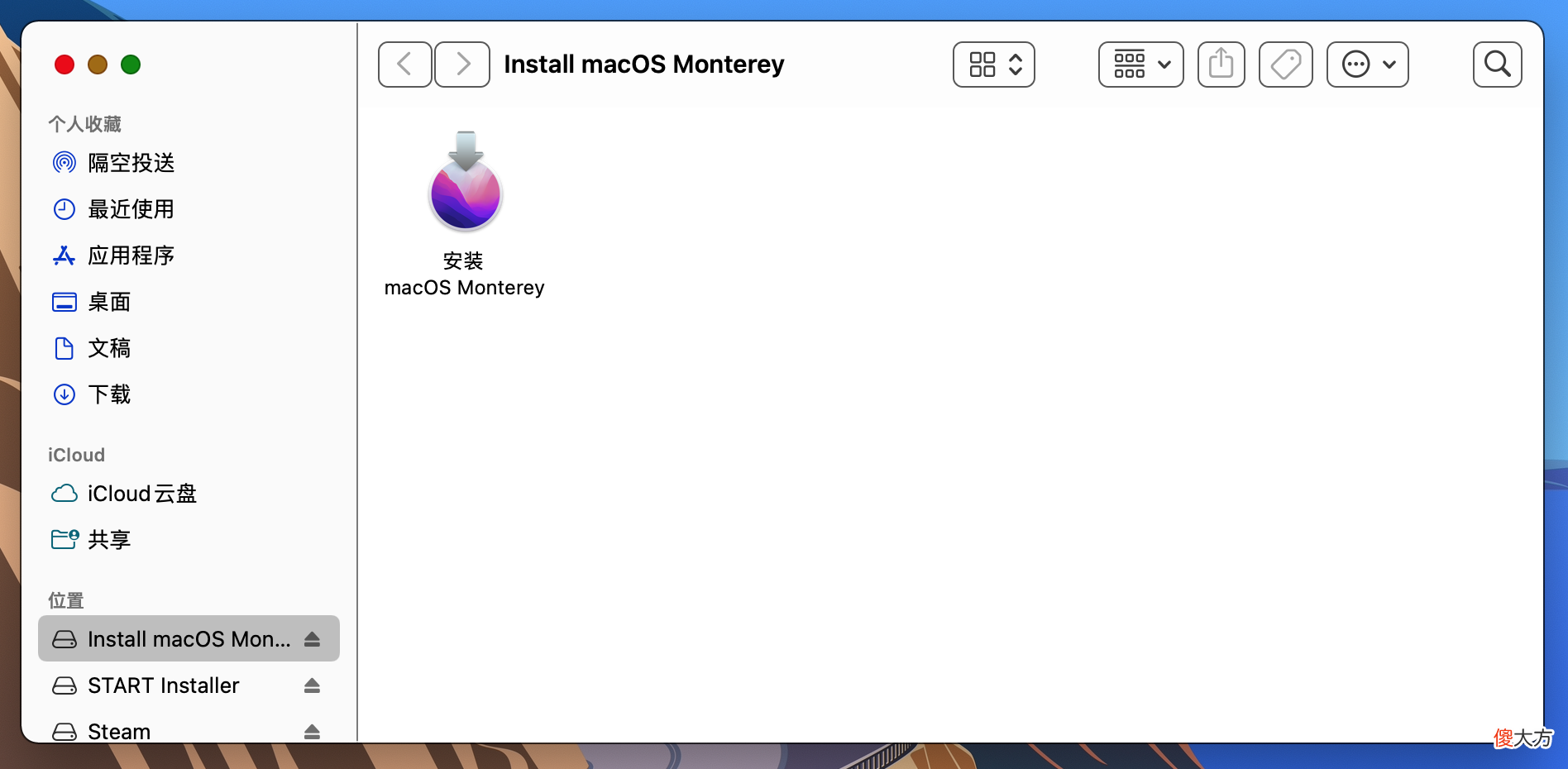Click the Share toolbar icon
This screenshot has width=1568, height=769.
tap(1221, 64)
